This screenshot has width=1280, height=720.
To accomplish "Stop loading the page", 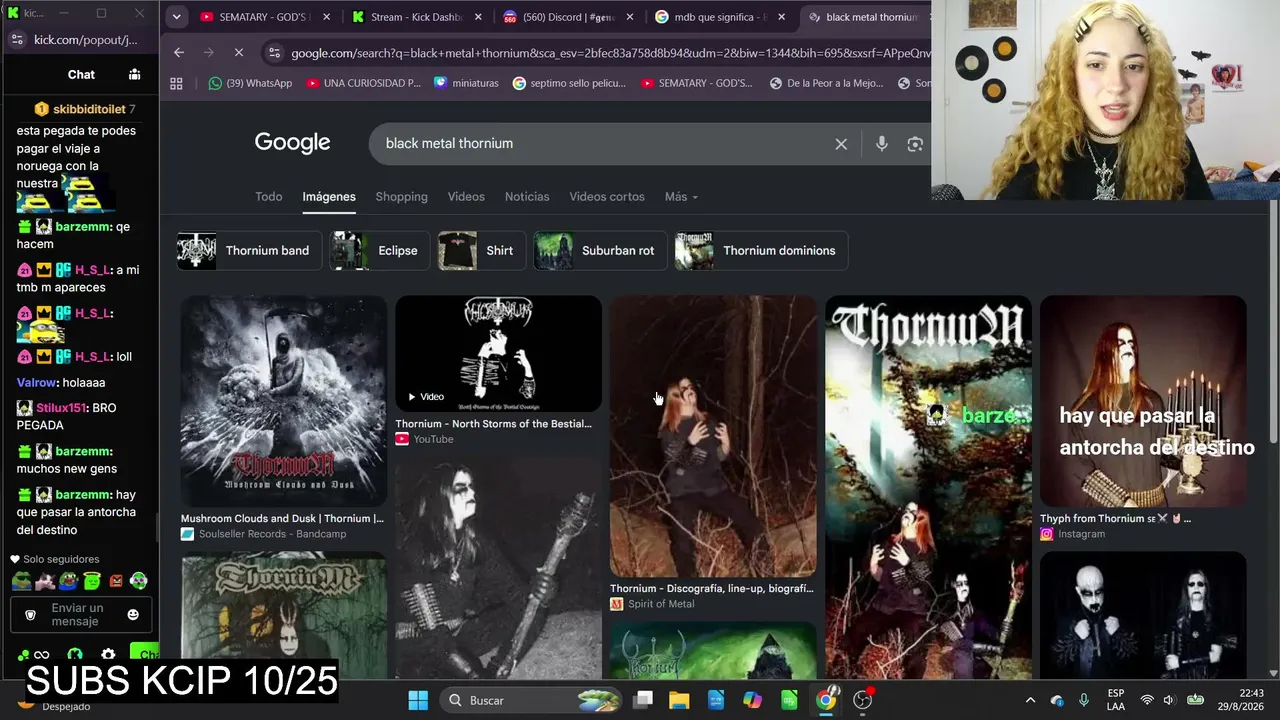I will point(238,52).
